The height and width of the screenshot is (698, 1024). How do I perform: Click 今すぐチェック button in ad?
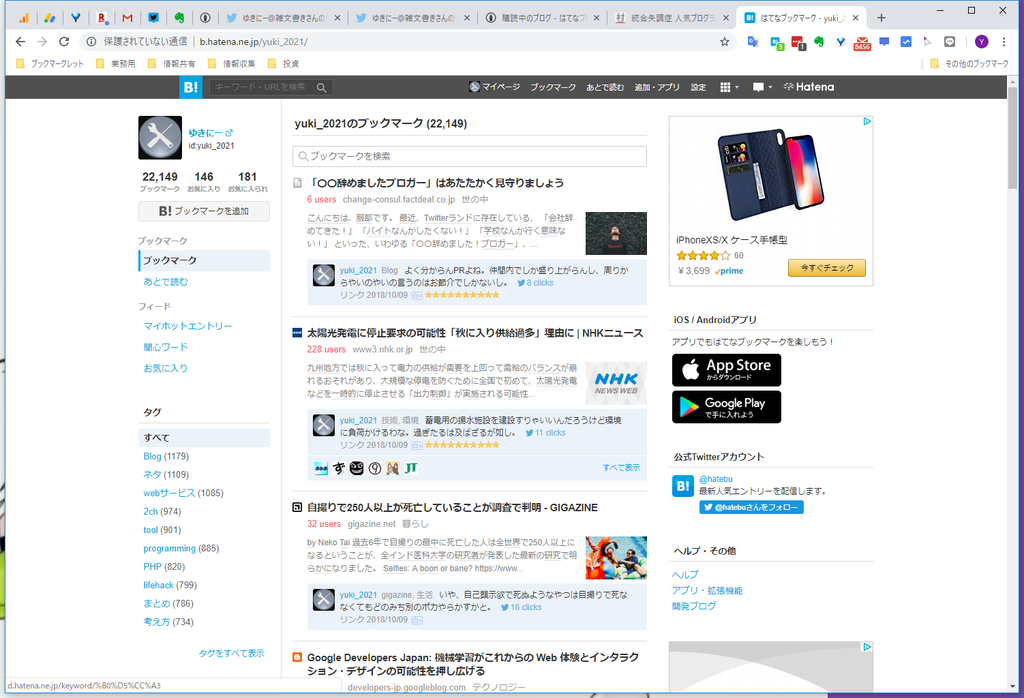click(x=826, y=268)
